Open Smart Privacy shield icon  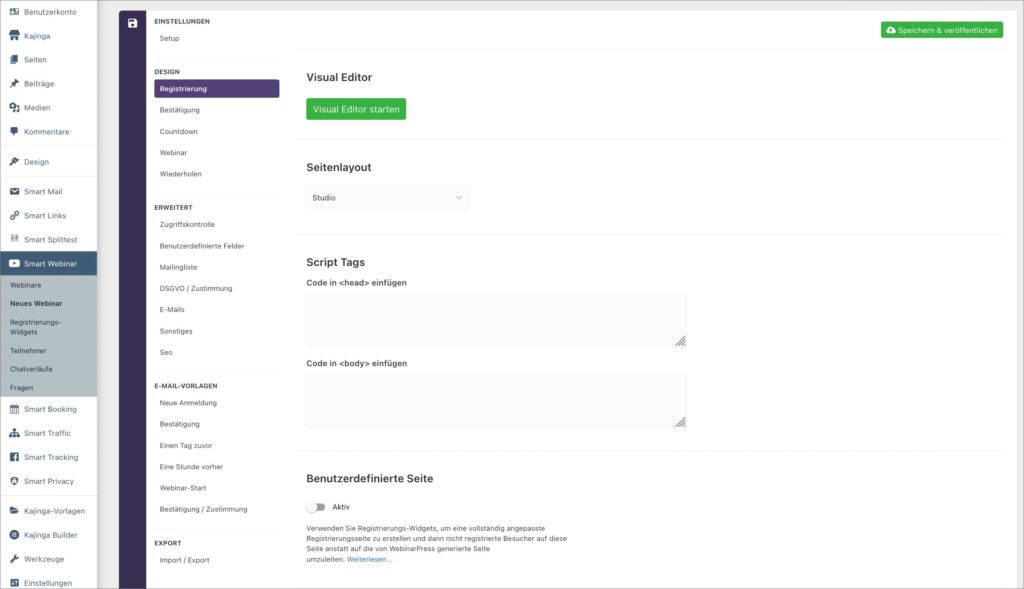14,481
